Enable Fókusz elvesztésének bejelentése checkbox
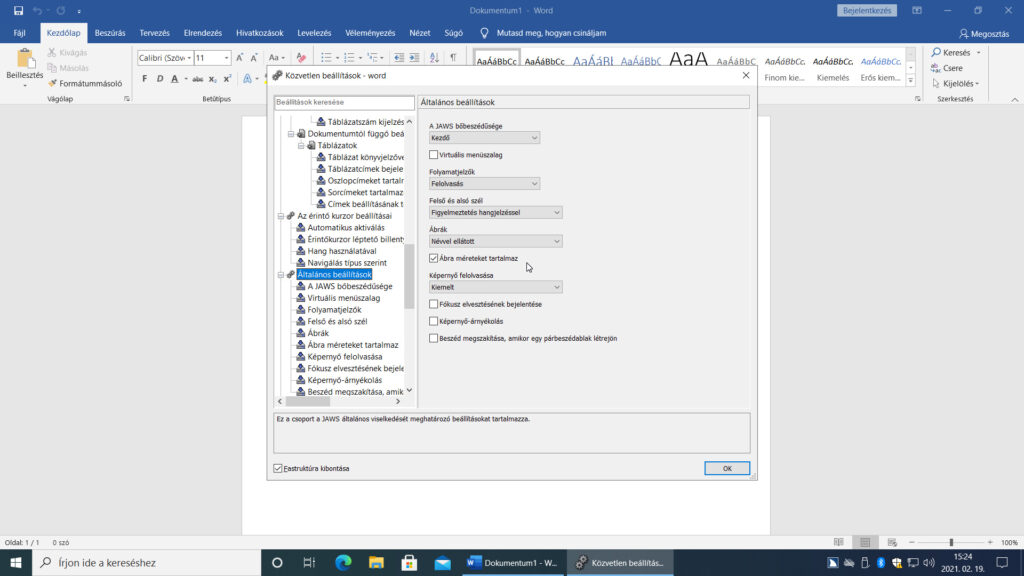This screenshot has width=1024, height=576. (x=434, y=304)
